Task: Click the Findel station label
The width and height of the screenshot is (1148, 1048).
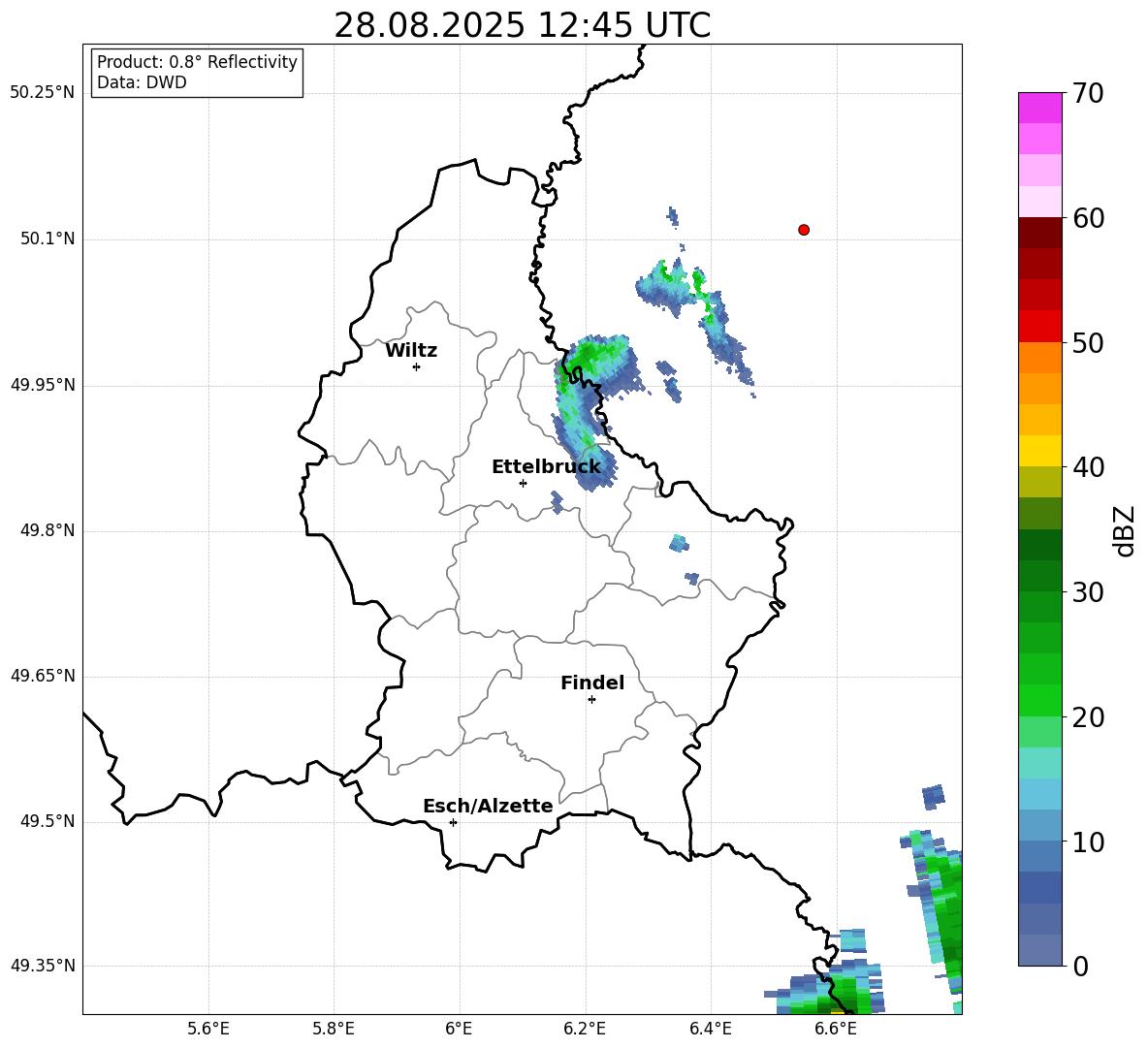Action: click(x=592, y=683)
